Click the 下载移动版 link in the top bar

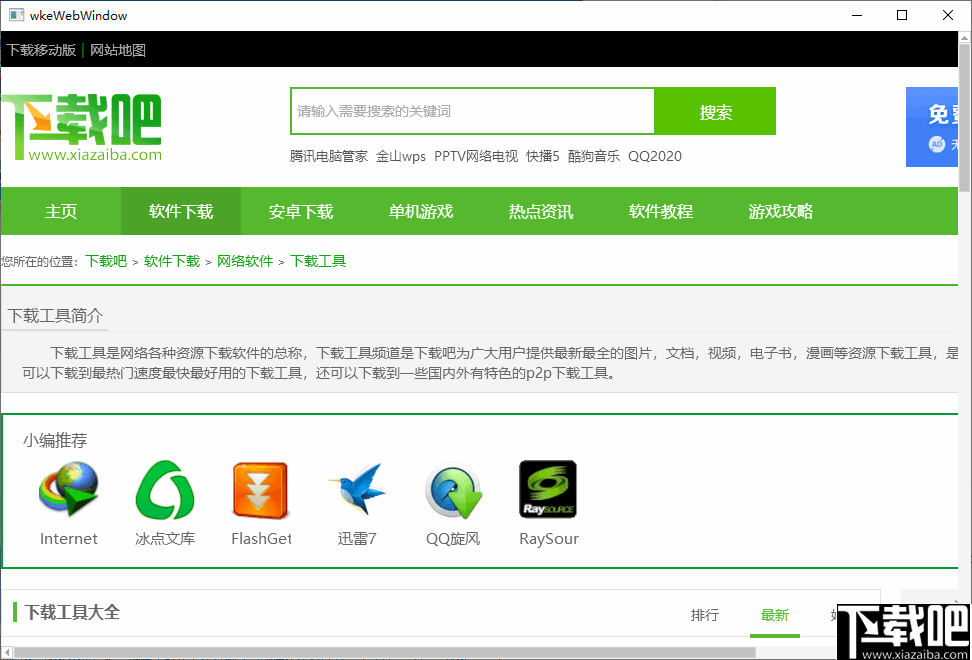click(40, 49)
